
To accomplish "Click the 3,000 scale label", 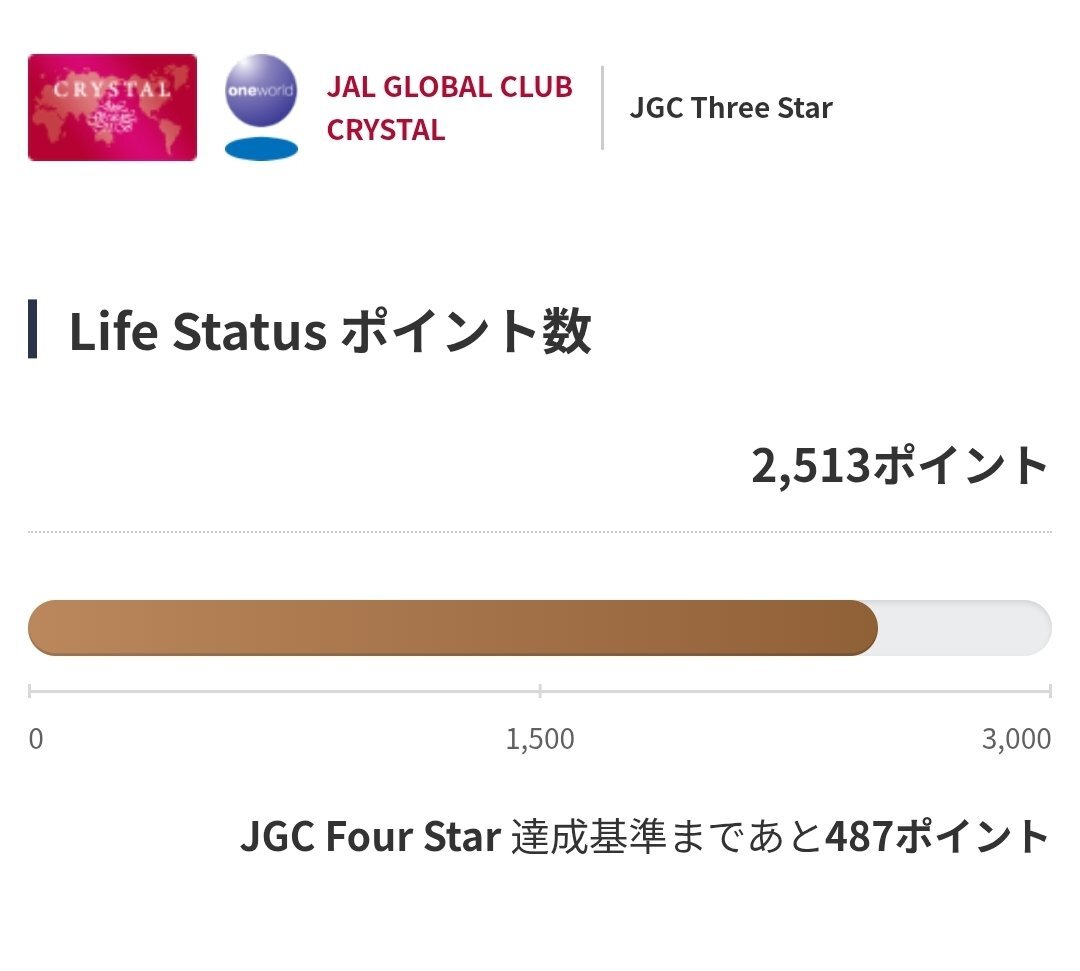I will coord(1016,739).
